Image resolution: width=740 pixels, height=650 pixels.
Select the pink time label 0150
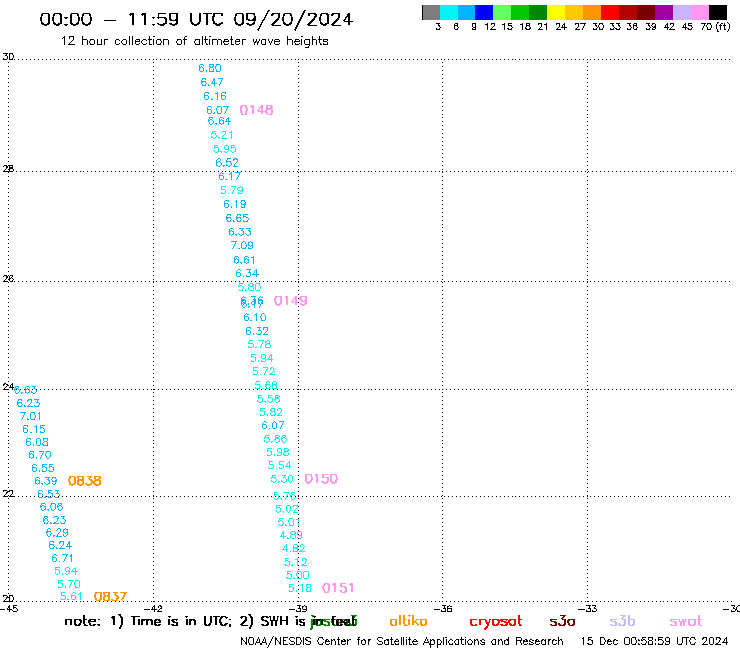(321, 479)
